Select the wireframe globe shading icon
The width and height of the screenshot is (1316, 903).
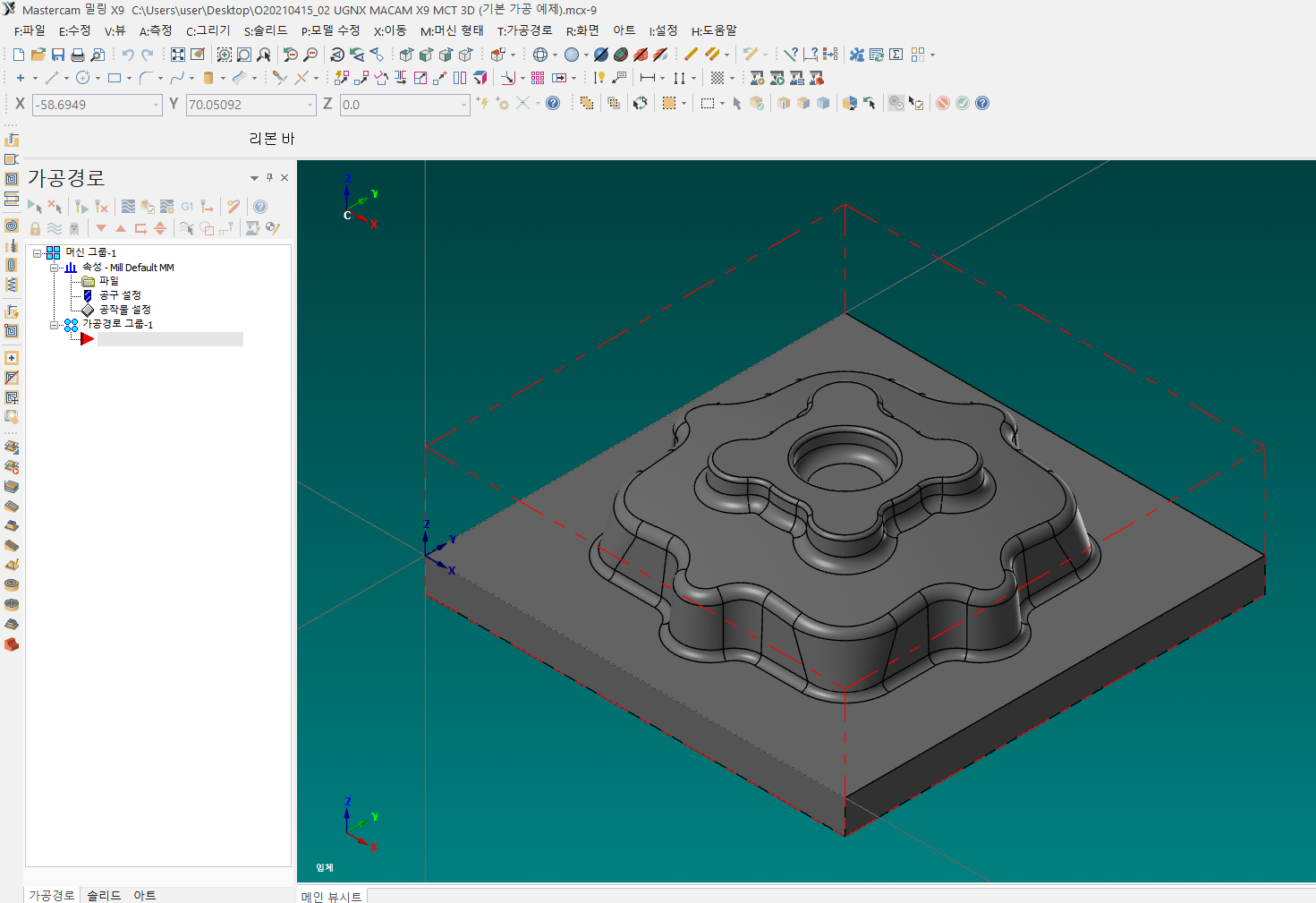click(540, 55)
